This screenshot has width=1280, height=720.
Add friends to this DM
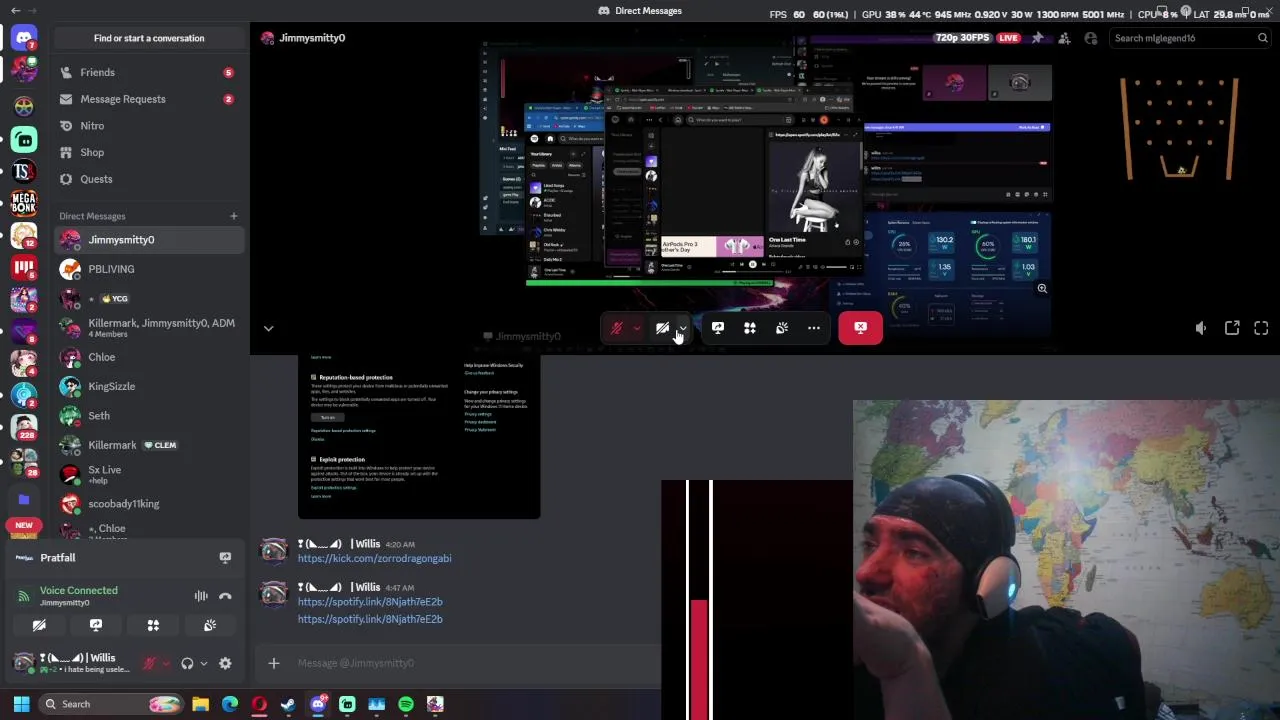(1064, 38)
